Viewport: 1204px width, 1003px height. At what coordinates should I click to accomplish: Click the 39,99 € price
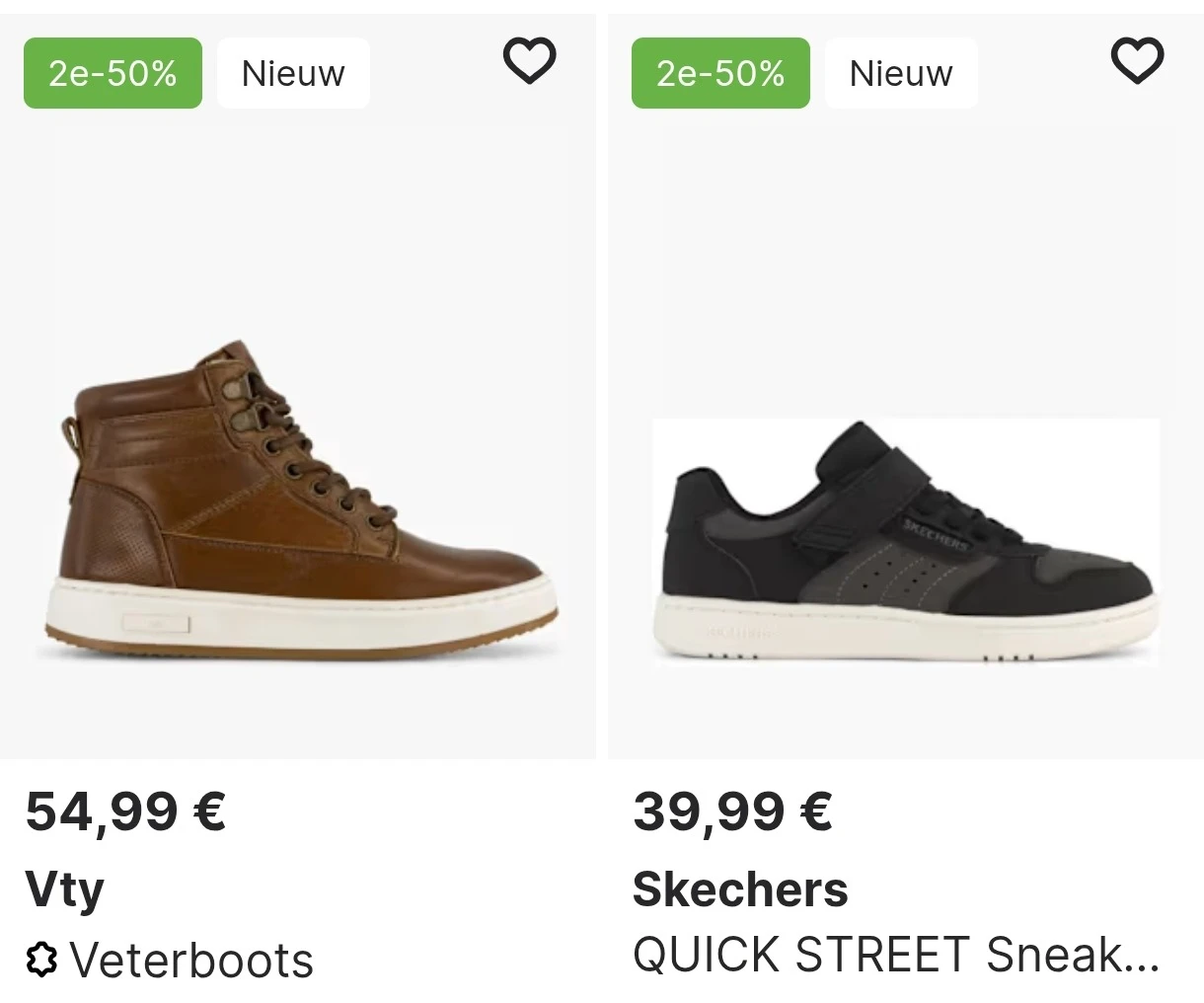pyautogui.click(x=732, y=811)
